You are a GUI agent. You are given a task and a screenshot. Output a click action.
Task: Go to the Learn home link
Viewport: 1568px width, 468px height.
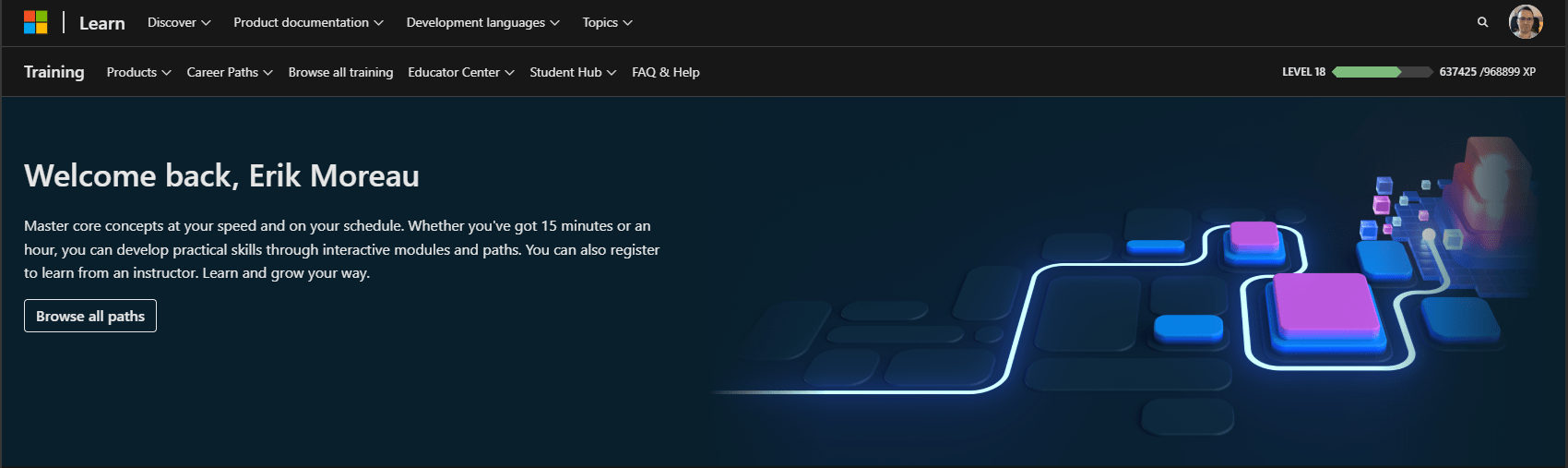click(x=101, y=23)
